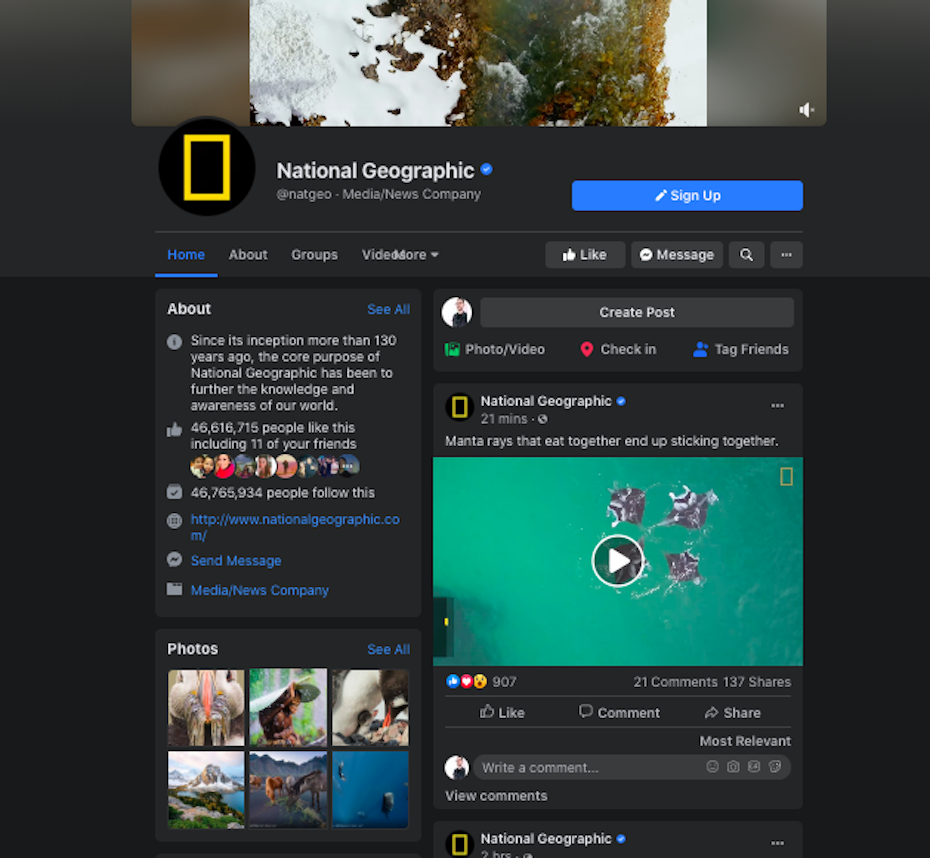
Task: Switch to the About tab
Action: point(248,255)
